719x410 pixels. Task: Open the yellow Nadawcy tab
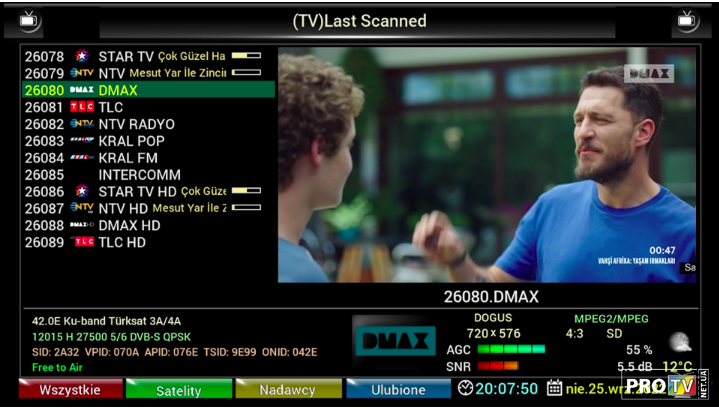click(x=287, y=390)
